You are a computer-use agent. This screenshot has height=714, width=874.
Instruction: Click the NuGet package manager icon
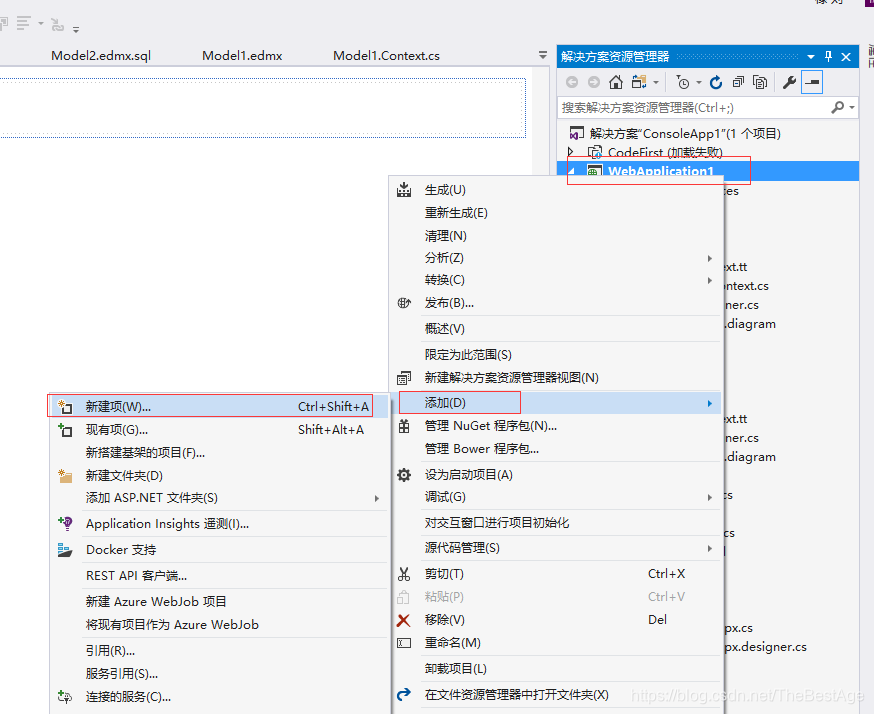pos(404,426)
